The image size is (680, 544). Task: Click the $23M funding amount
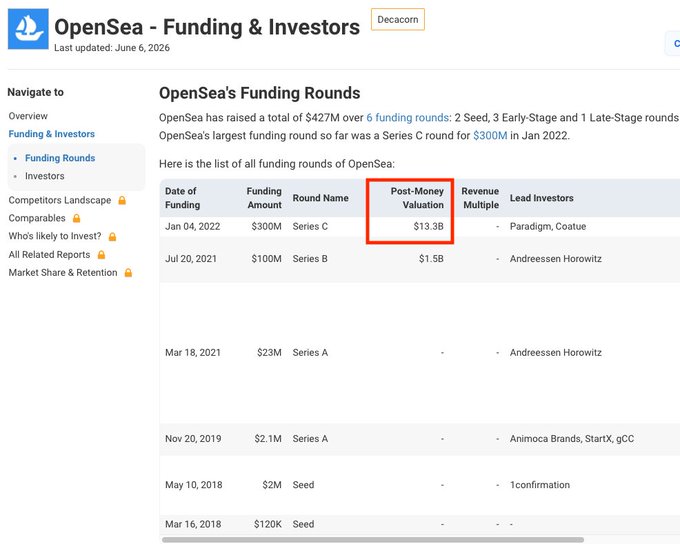tap(269, 352)
